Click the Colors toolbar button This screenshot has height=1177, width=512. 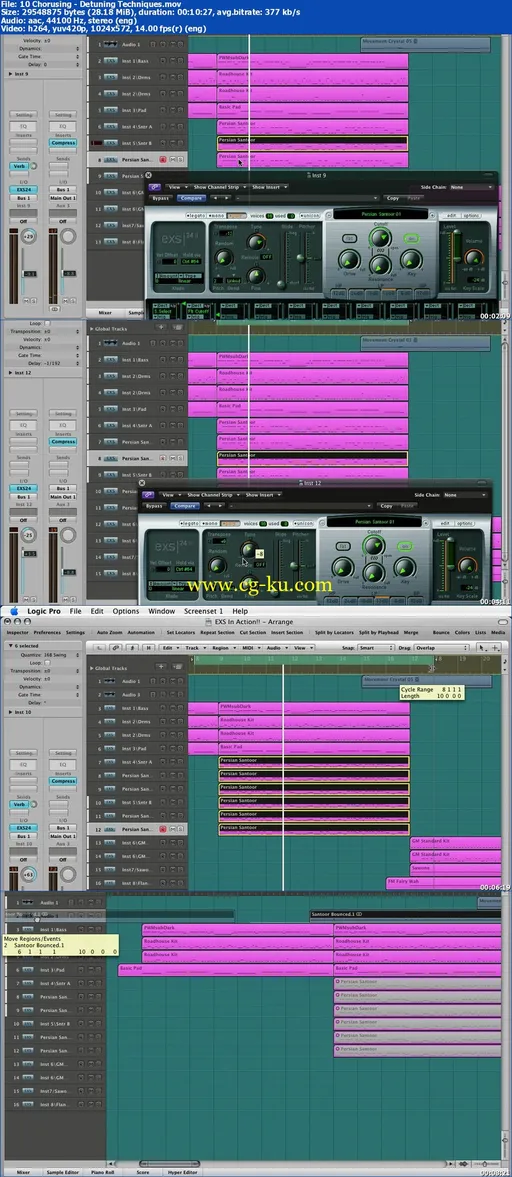click(x=462, y=632)
